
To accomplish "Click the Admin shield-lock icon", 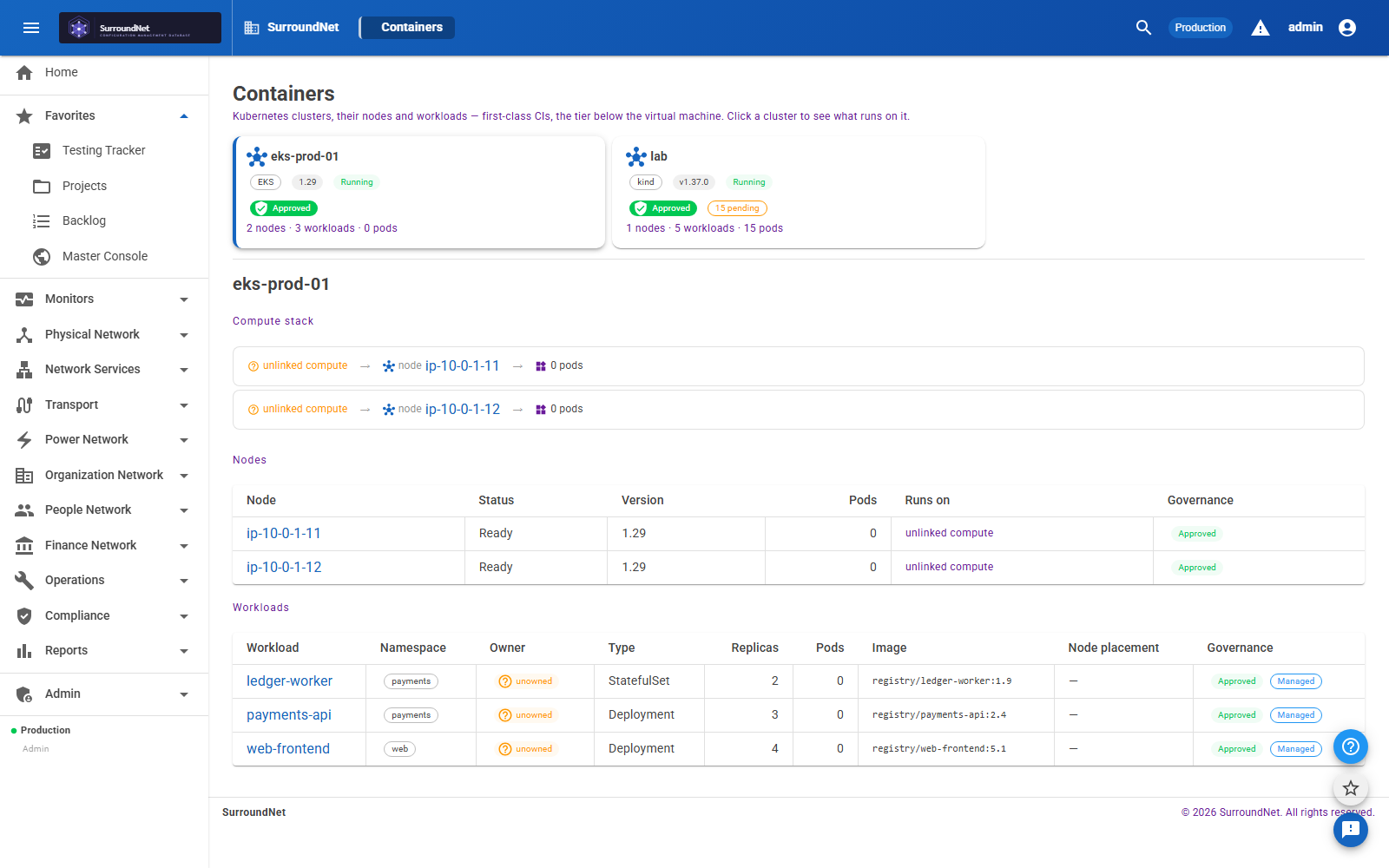I will pos(24,694).
